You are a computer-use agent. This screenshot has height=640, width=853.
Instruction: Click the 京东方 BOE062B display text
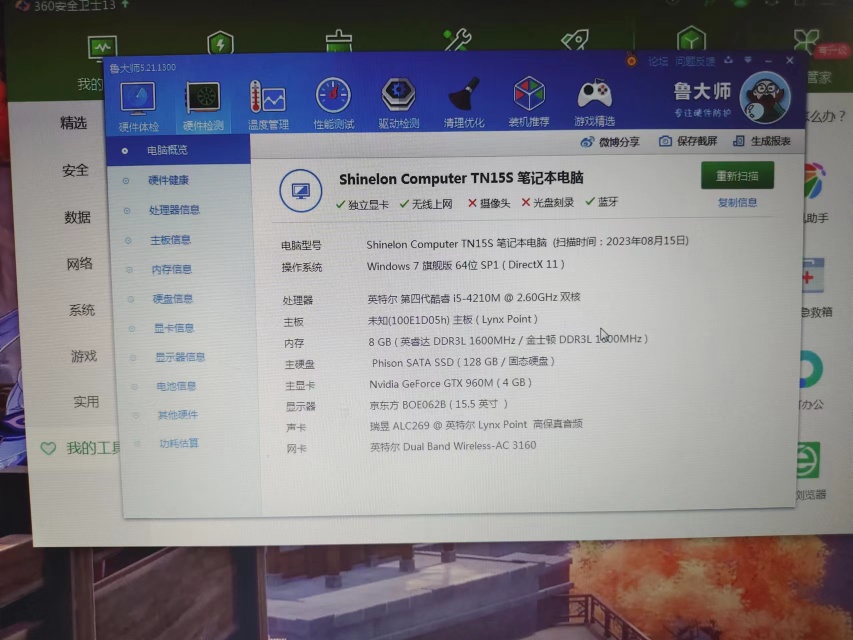point(438,404)
